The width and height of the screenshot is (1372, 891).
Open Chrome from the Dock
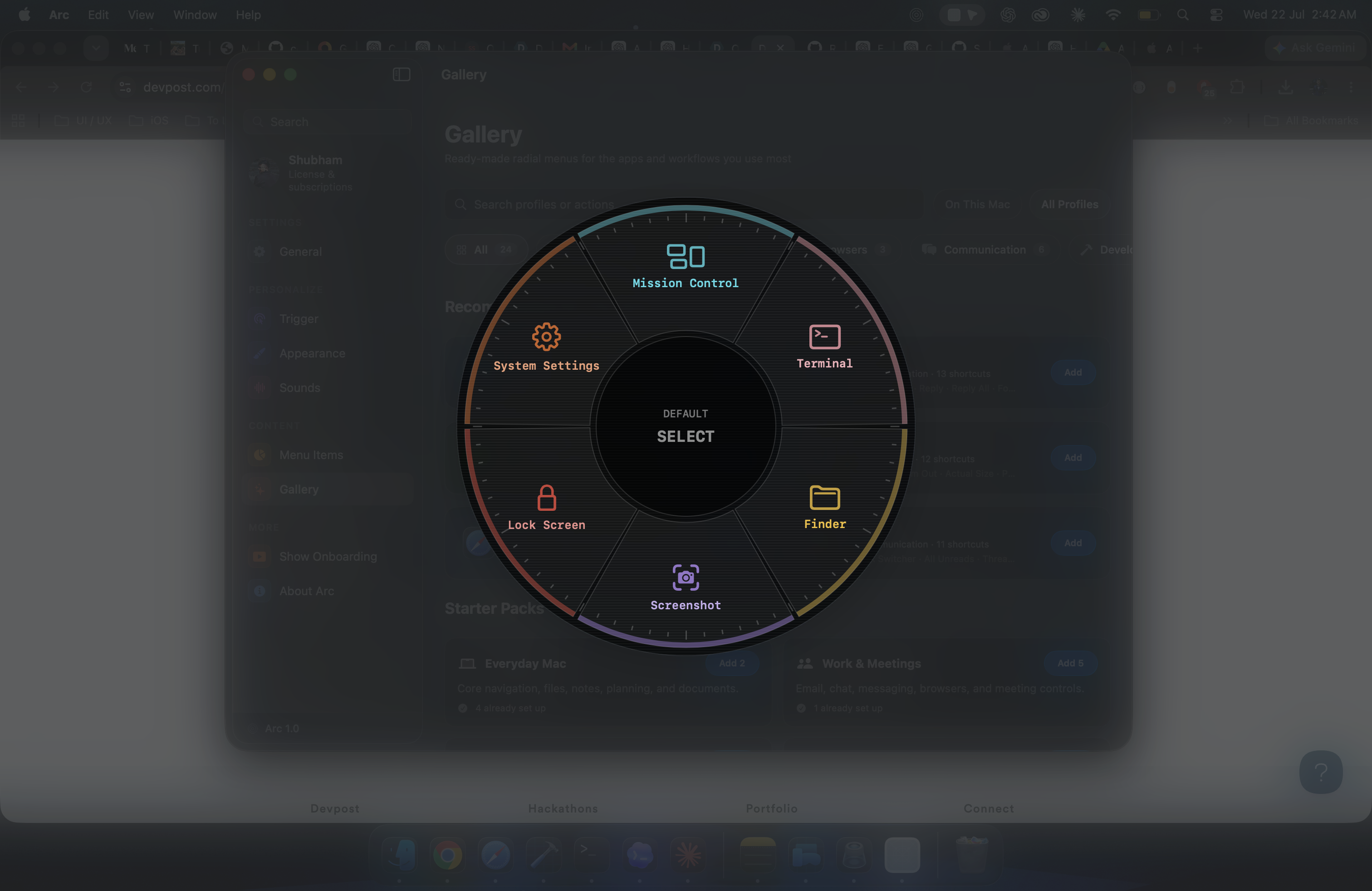447,855
